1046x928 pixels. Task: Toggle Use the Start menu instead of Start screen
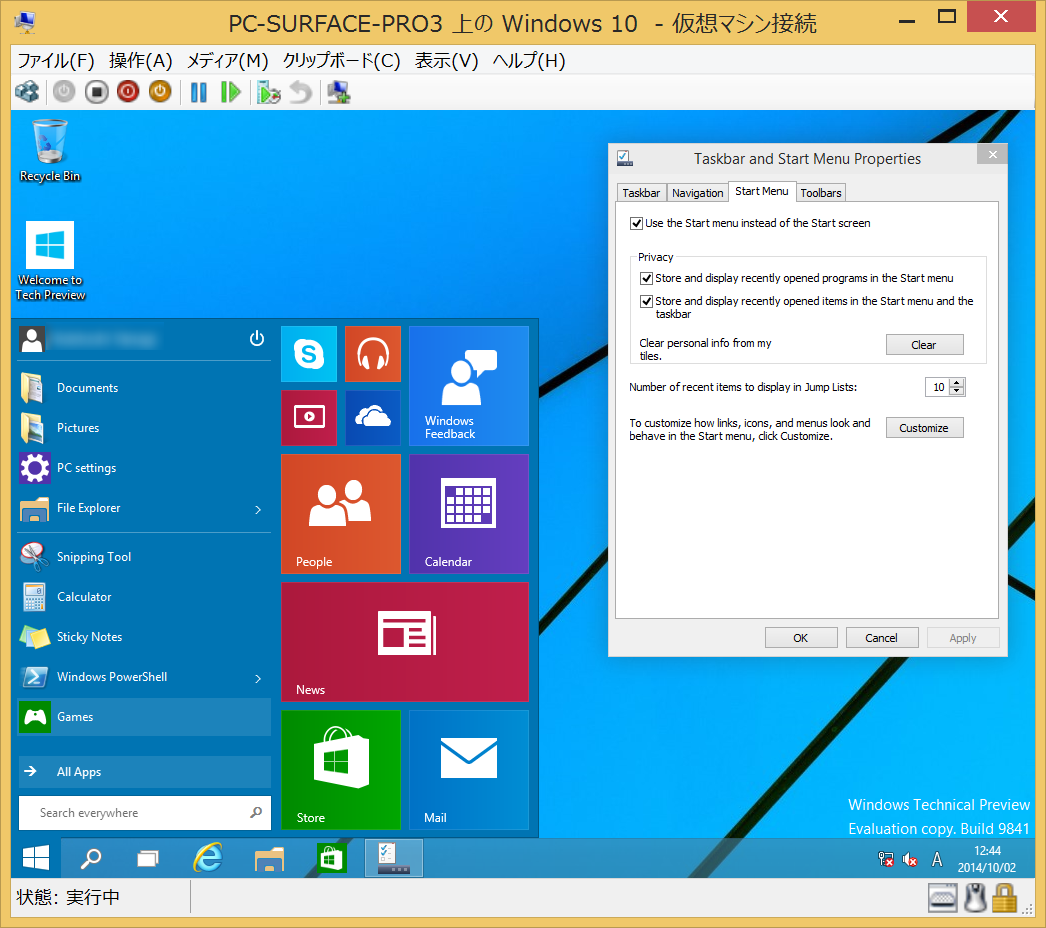click(636, 223)
